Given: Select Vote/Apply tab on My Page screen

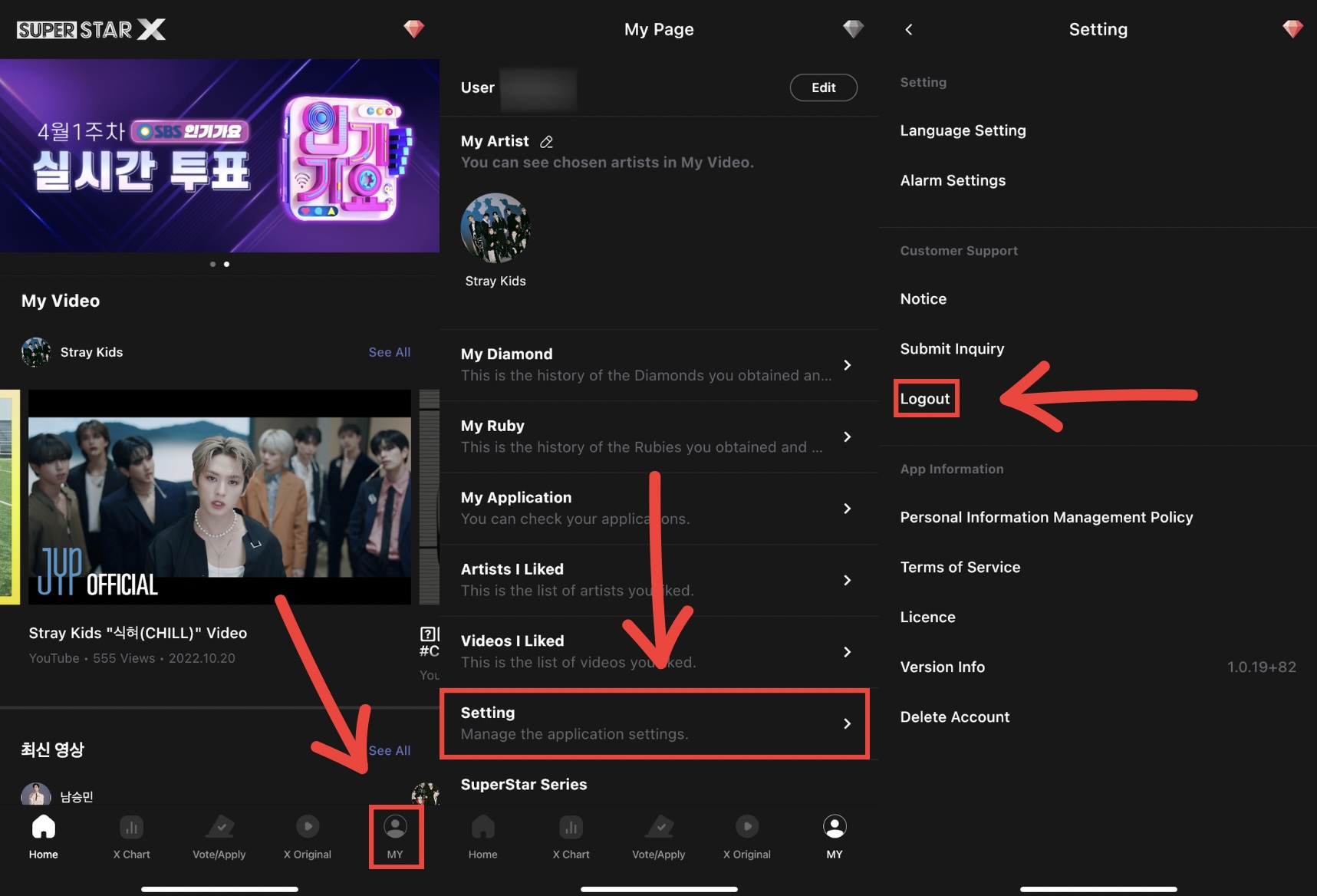Looking at the screenshot, I should coord(659,836).
